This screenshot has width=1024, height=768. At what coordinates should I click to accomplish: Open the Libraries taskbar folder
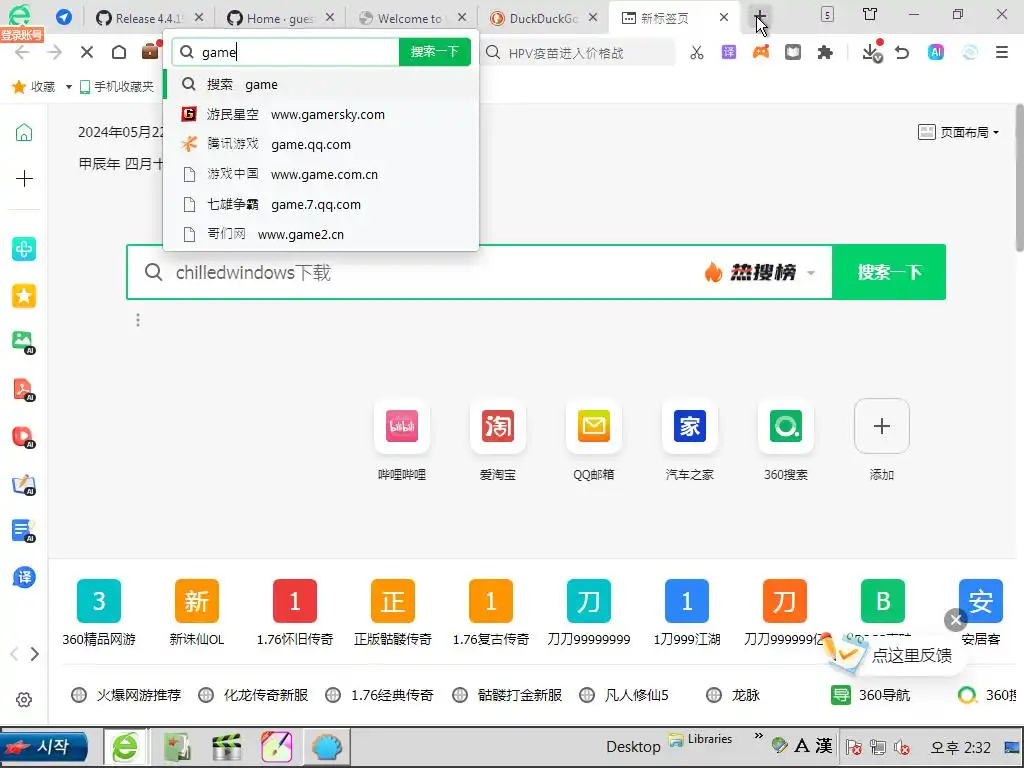coord(700,739)
